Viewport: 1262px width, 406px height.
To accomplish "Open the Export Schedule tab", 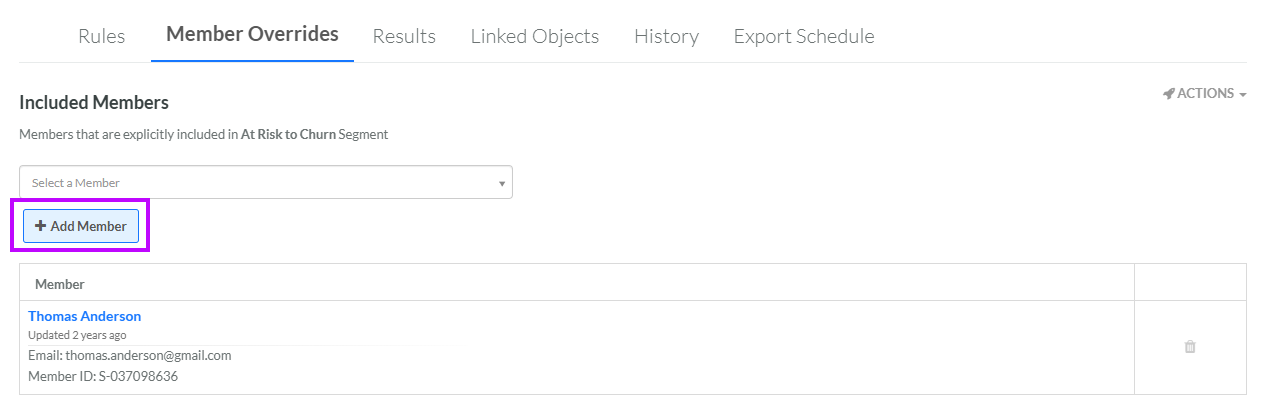I will point(803,36).
